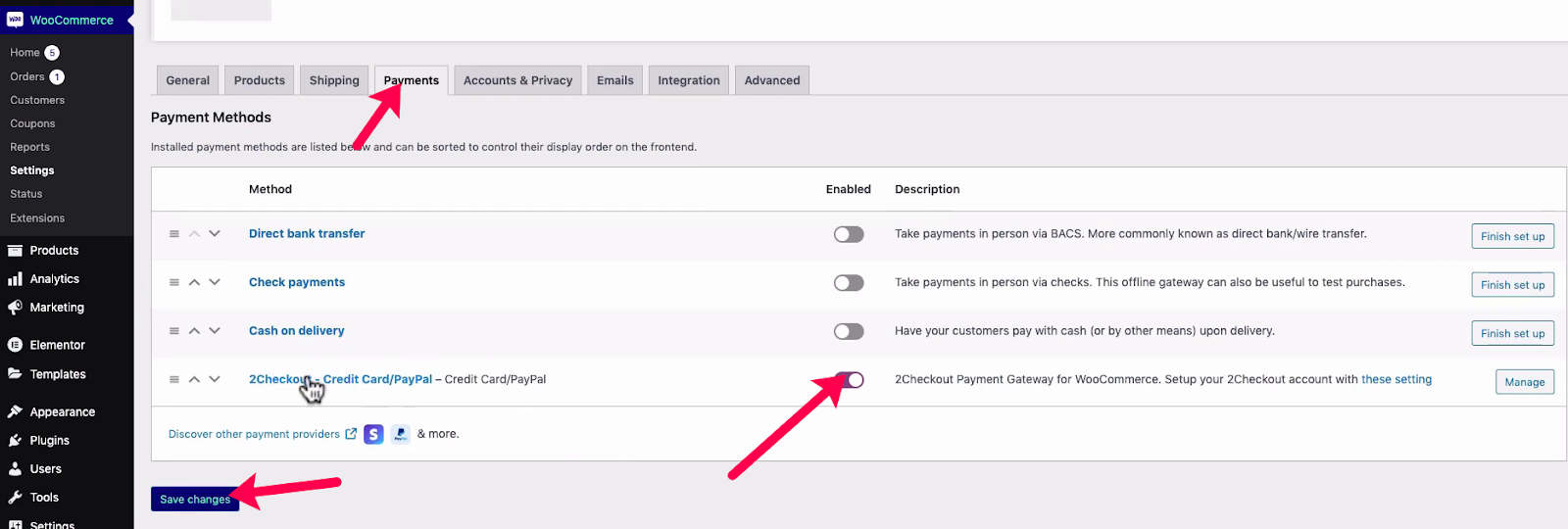1568x529 pixels.
Task: Move 2Checkout method up
Action: (x=194, y=379)
